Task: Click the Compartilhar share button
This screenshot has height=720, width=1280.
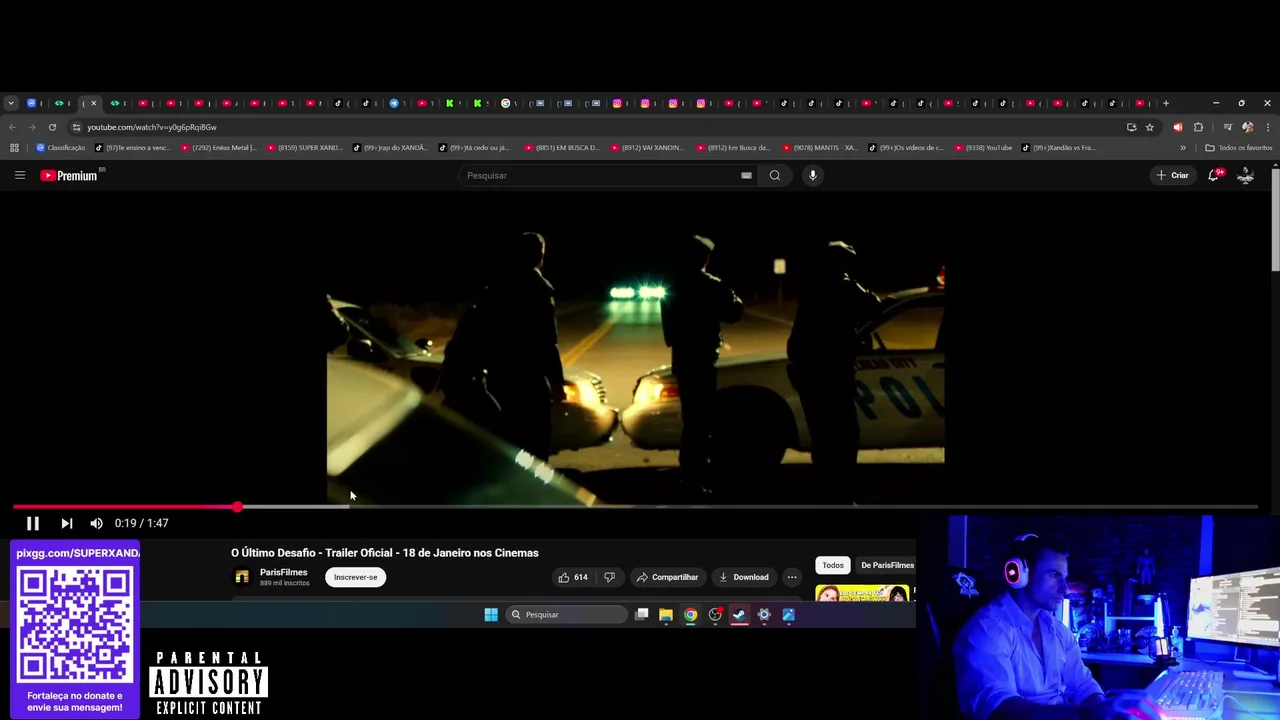Action: 666,577
